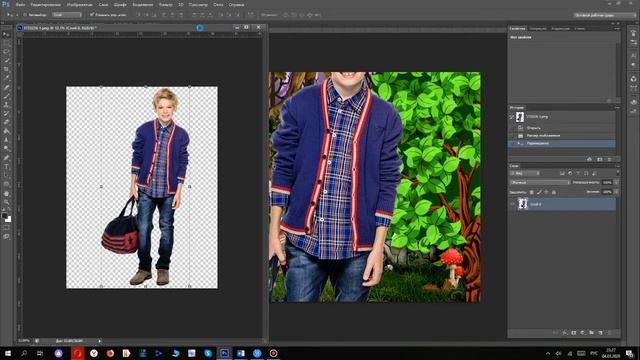Select the Eraser tool
The height and width of the screenshot is (360, 640).
click(x=7, y=122)
